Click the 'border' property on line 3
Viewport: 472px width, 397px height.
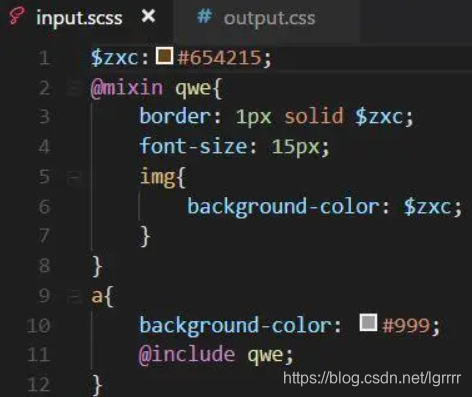pyautogui.click(x=175, y=116)
